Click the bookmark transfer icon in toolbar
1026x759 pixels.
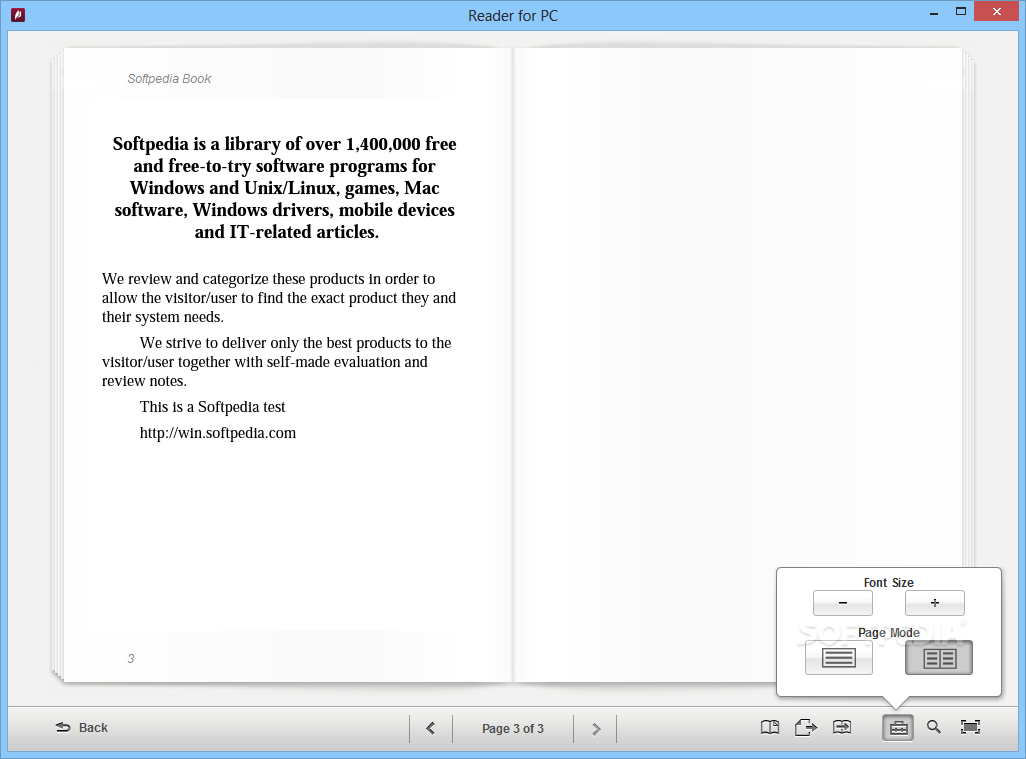842,727
